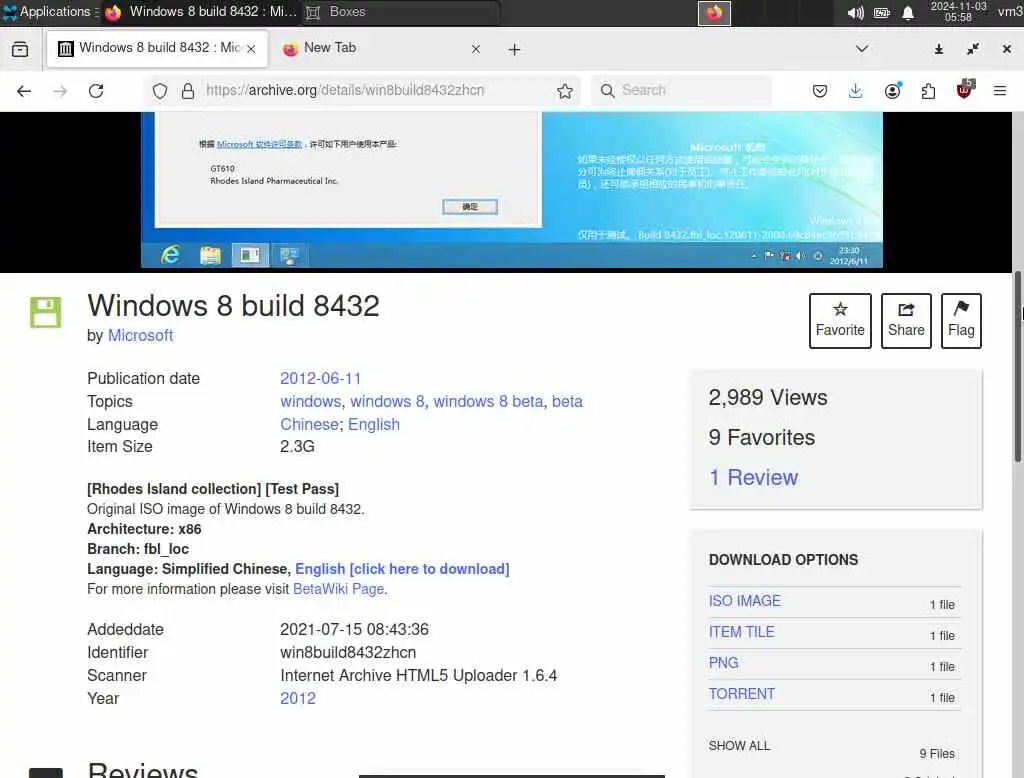Screen dimensions: 1024x778
Task: Click the identifier win8build8432zhcn text
Action: [x=348, y=653]
